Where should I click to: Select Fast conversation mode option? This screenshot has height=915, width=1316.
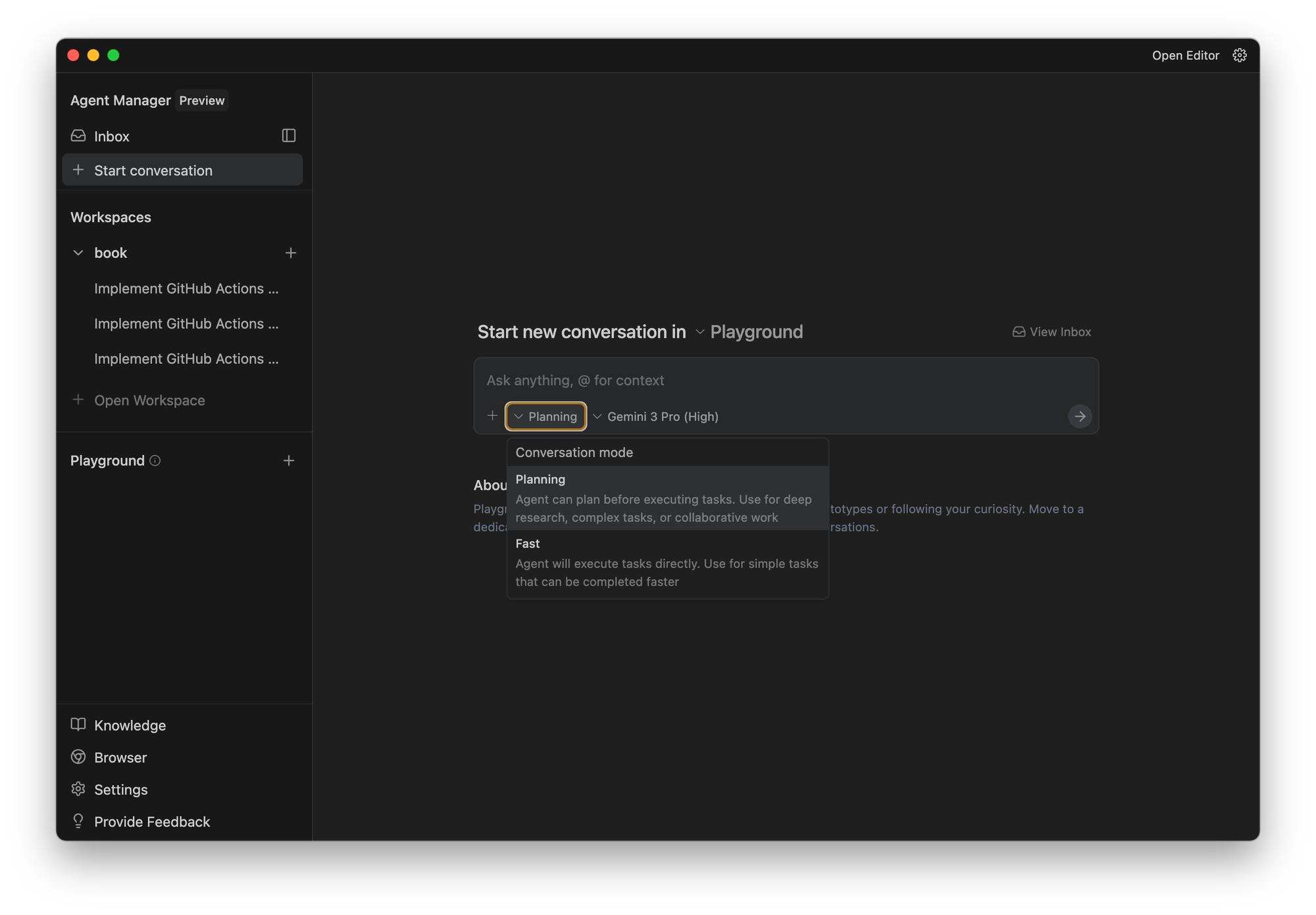tap(667, 562)
